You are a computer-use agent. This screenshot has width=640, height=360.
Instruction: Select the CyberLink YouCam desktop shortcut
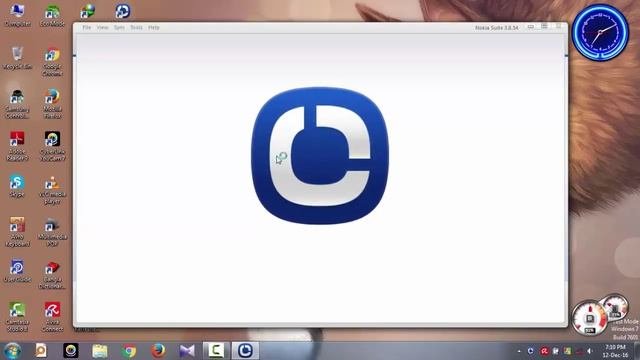pyautogui.click(x=52, y=146)
